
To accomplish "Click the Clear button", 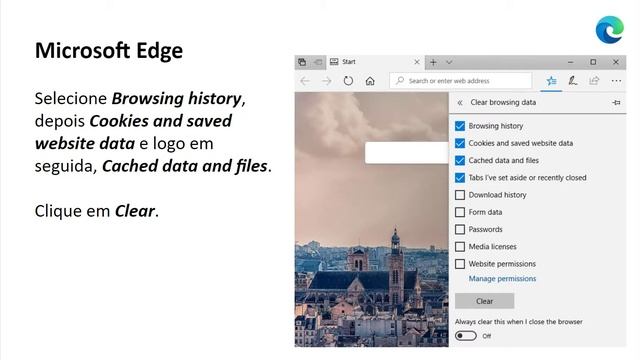I will 484,301.
